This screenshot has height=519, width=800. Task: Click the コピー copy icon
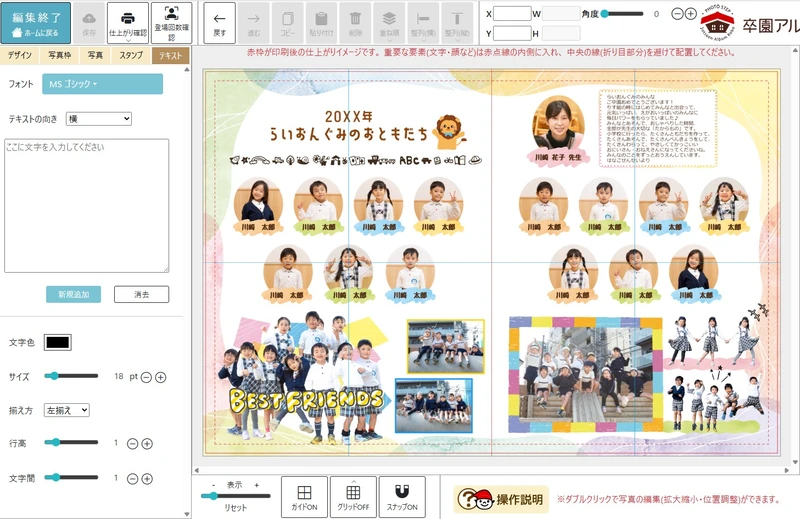[x=287, y=23]
